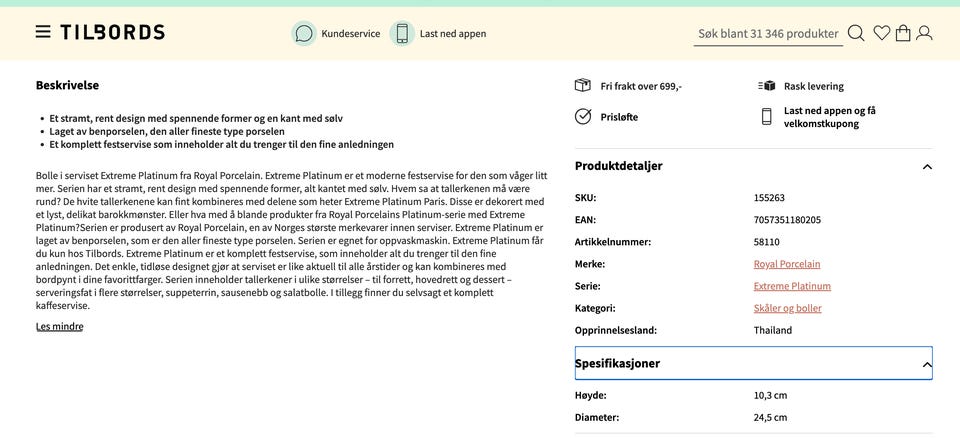Click the free shipping box icon
Viewport: 960px width, 438px height.
pos(583,86)
